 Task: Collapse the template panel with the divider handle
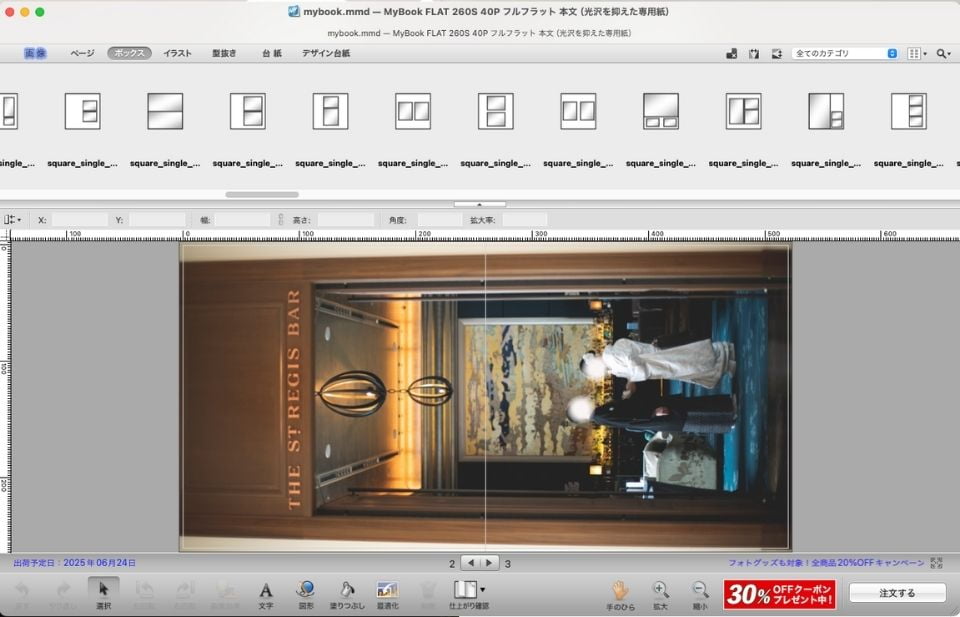pos(479,204)
